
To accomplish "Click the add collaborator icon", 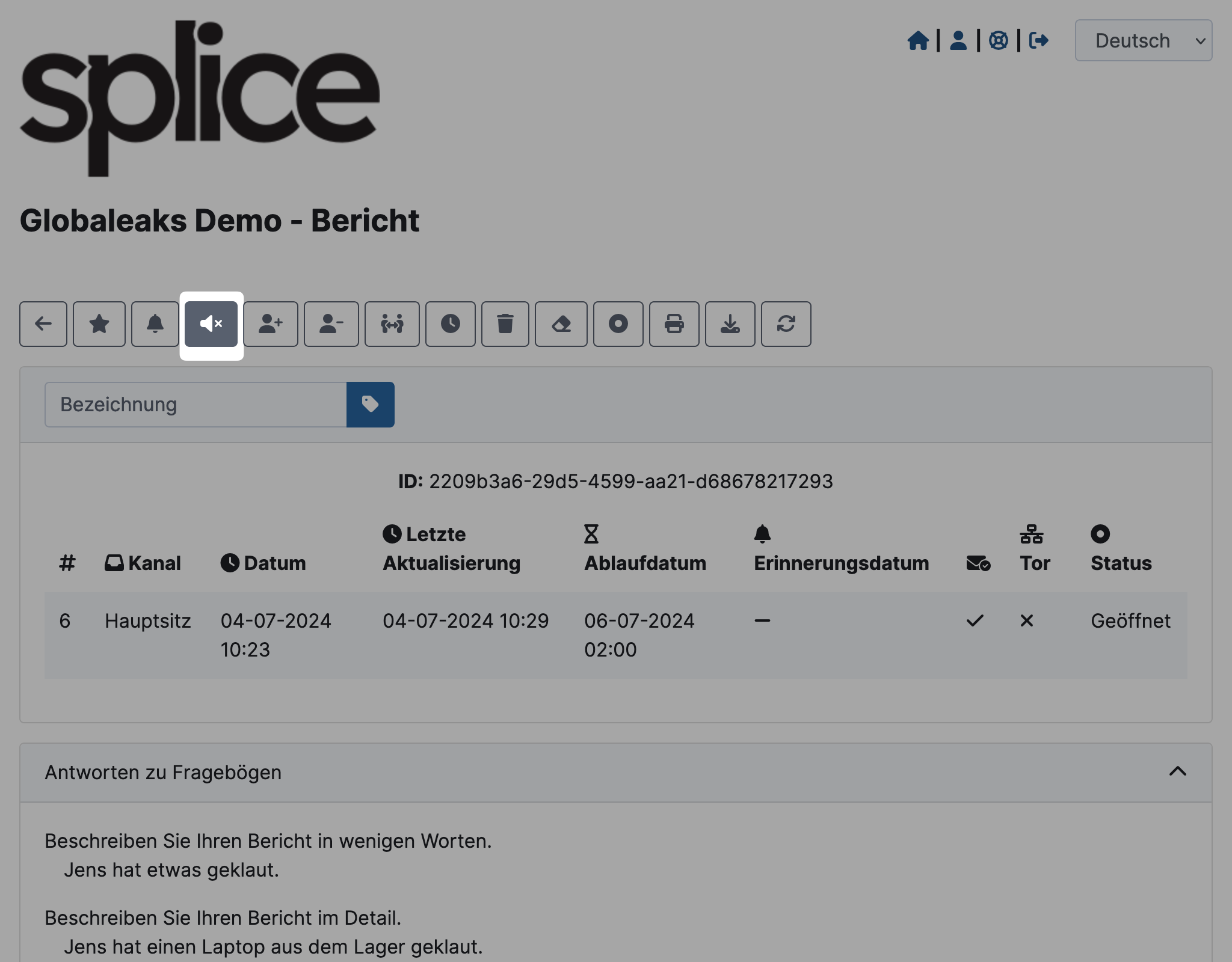I will click(270, 323).
